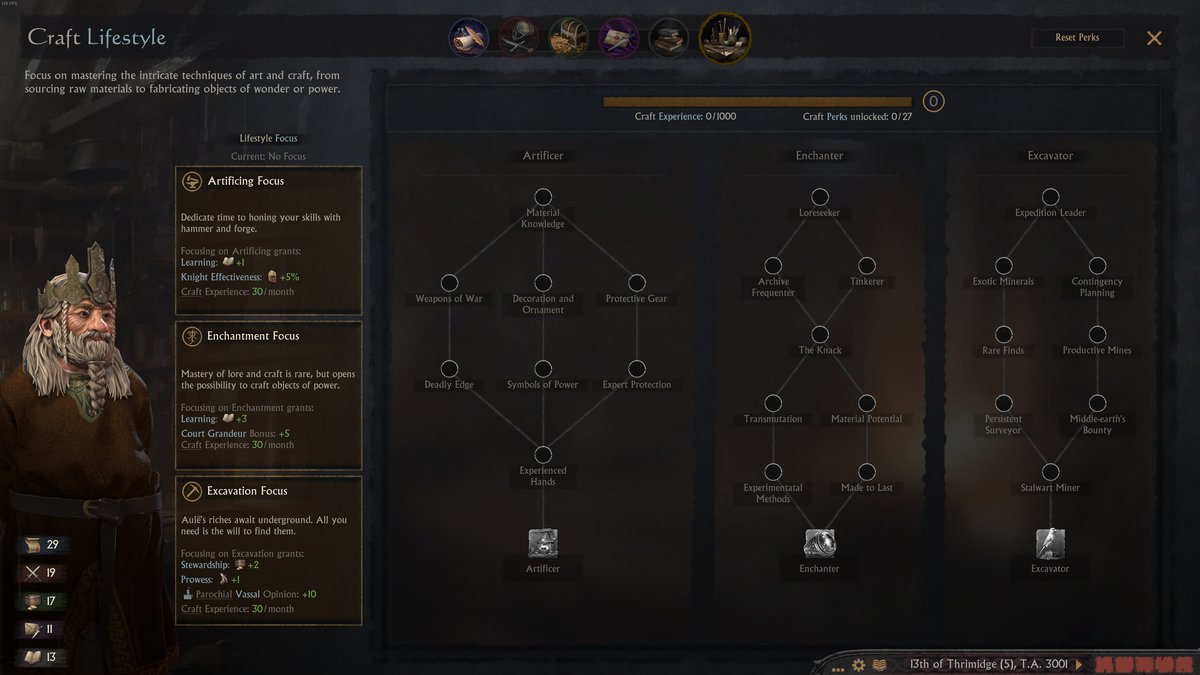Click the Excavator trait icon
The width and height of the screenshot is (1200, 675).
(1050, 543)
